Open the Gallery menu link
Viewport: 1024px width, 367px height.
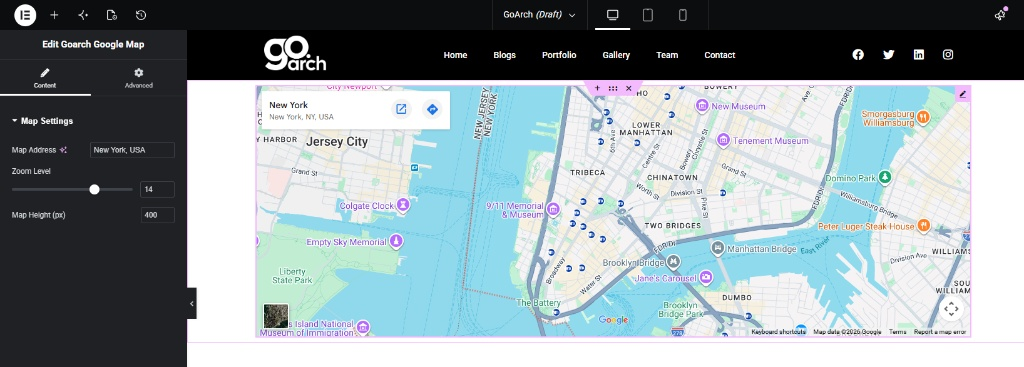pyautogui.click(x=616, y=55)
